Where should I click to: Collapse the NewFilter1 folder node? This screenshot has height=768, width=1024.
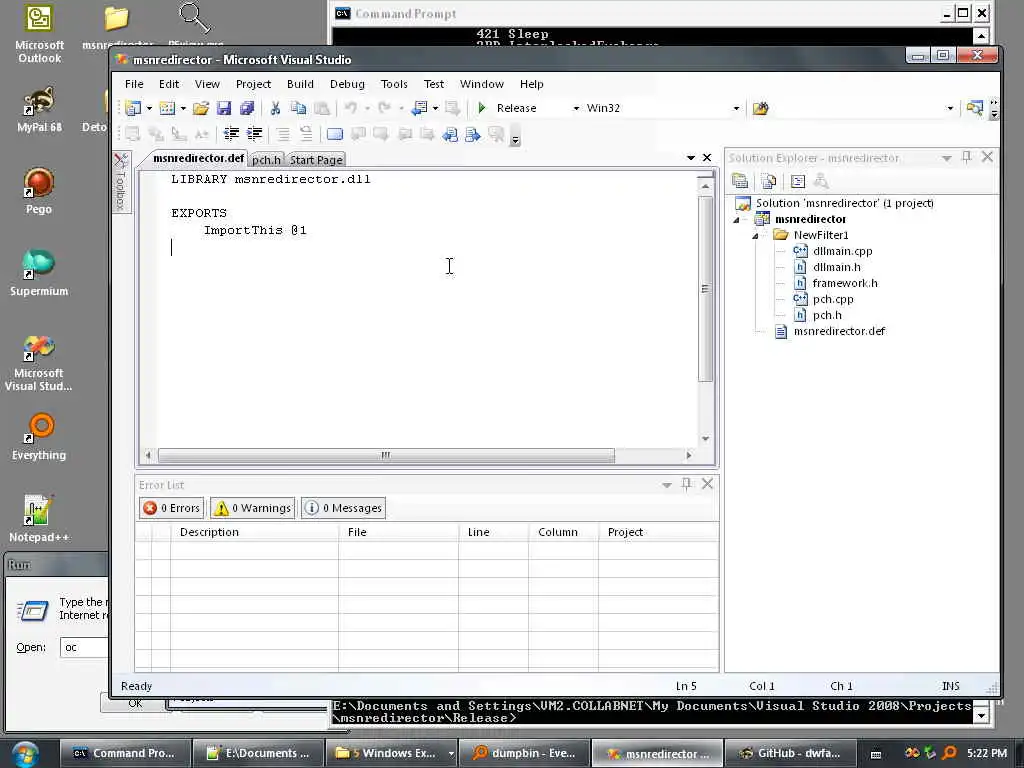coord(756,236)
